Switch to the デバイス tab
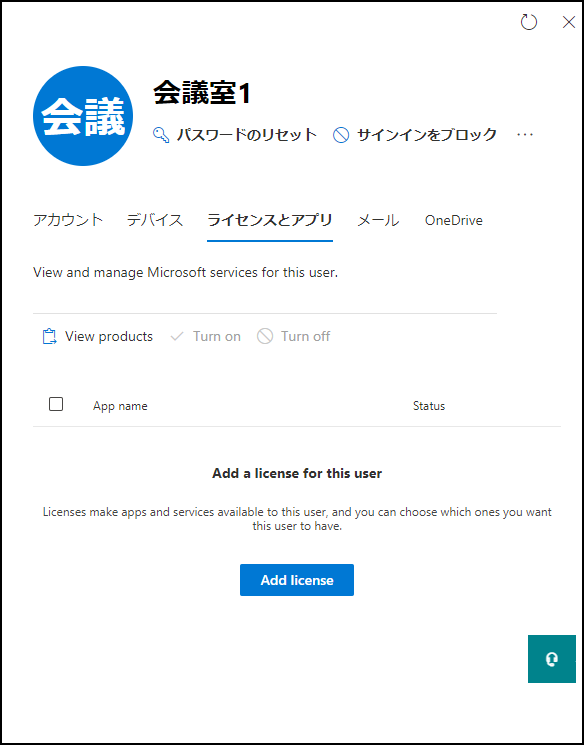Image resolution: width=584 pixels, height=745 pixels. (155, 220)
